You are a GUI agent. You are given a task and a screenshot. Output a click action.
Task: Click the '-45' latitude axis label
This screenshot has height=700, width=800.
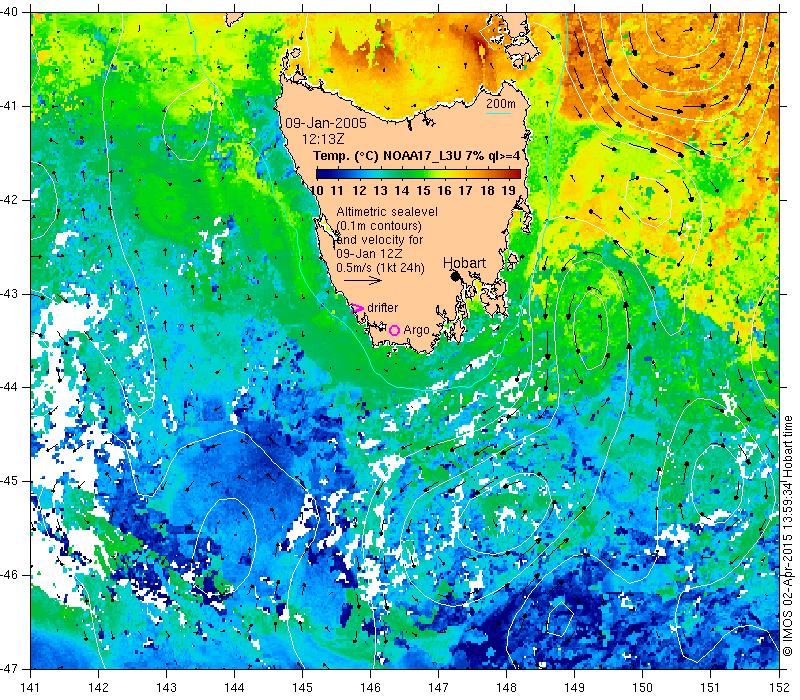10,481
